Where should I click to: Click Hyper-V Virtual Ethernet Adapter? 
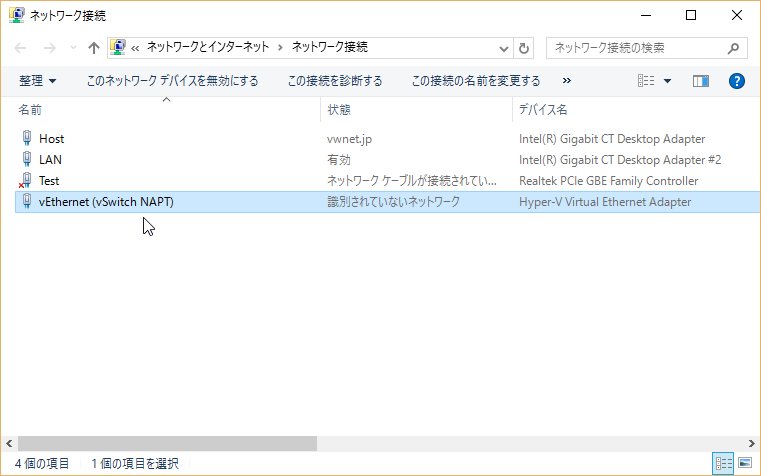[605, 202]
